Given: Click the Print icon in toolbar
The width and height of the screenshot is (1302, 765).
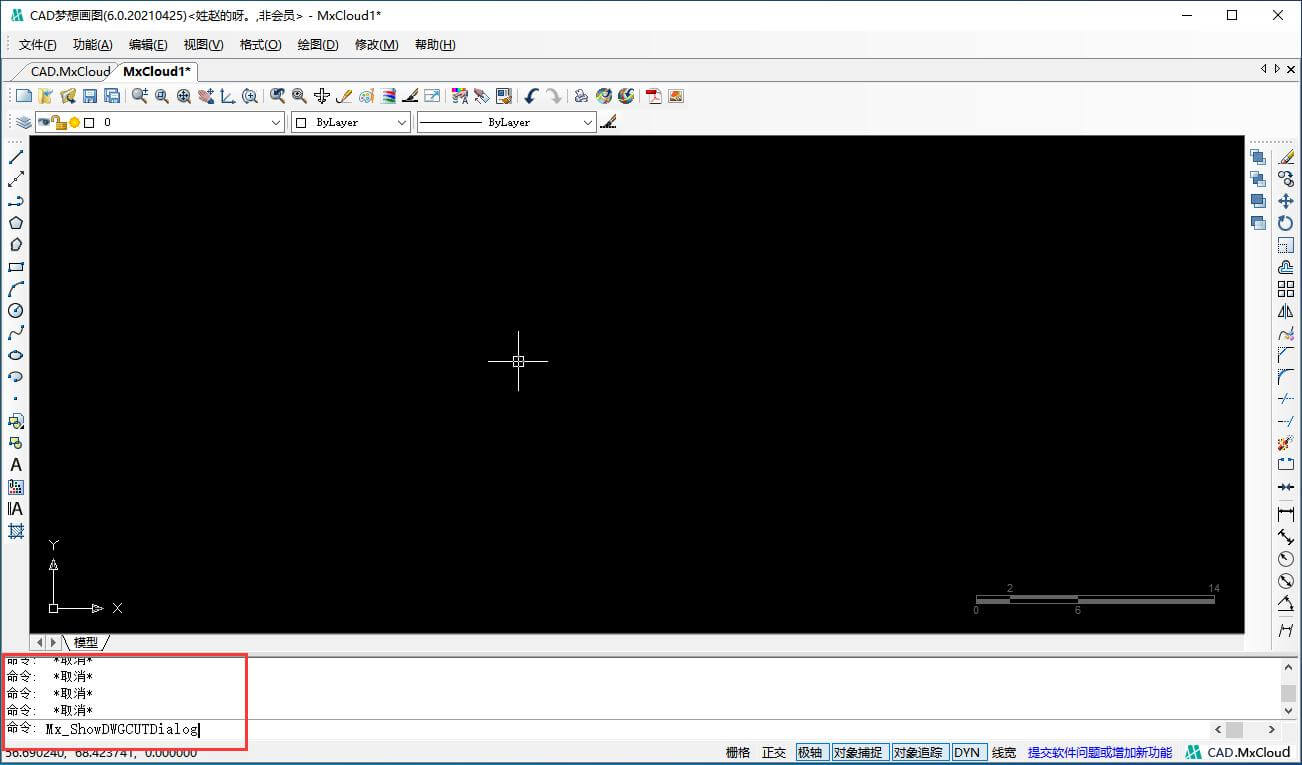Looking at the screenshot, I should pos(581,96).
